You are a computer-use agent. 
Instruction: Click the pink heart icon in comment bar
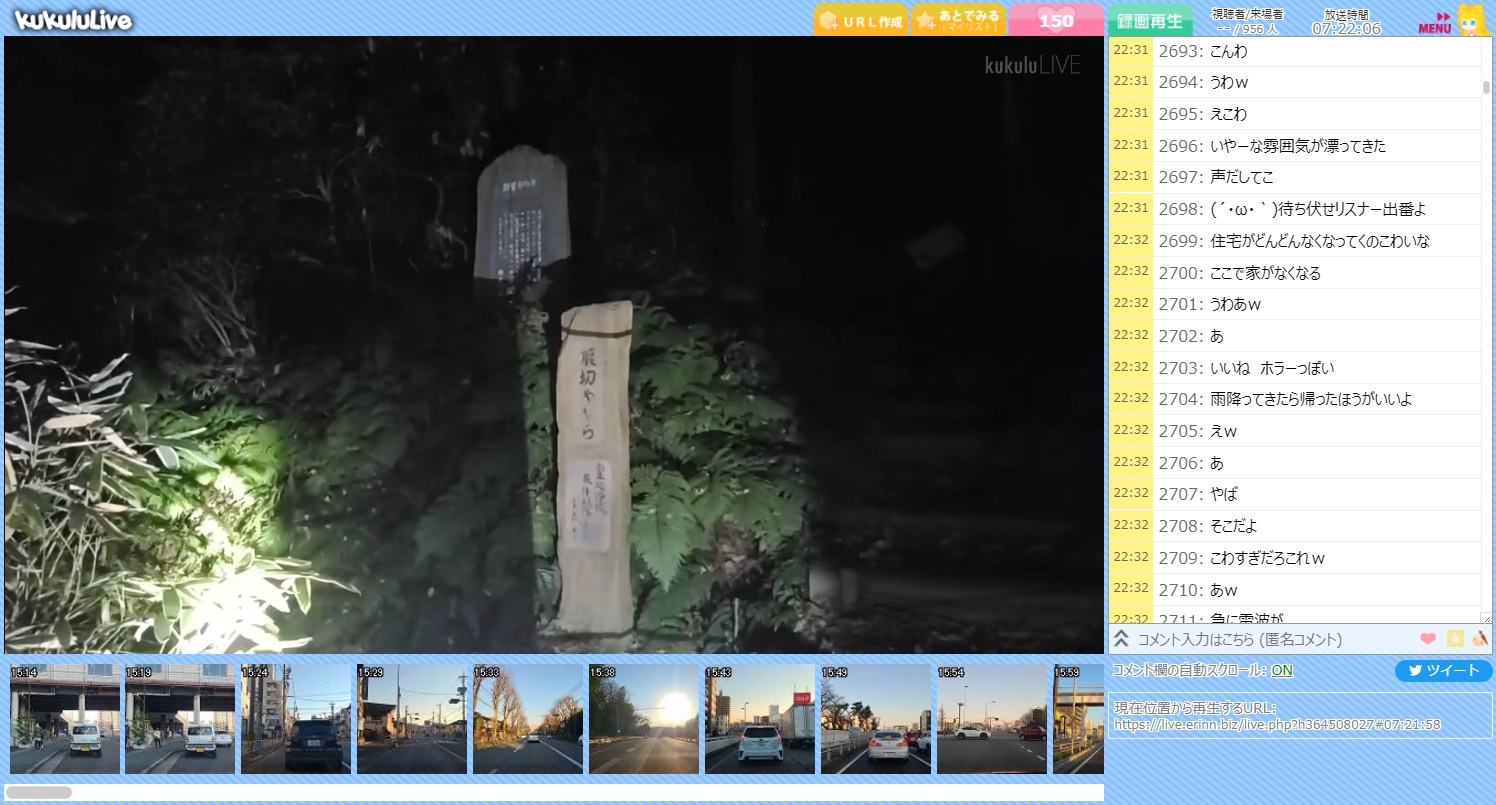(x=1428, y=639)
